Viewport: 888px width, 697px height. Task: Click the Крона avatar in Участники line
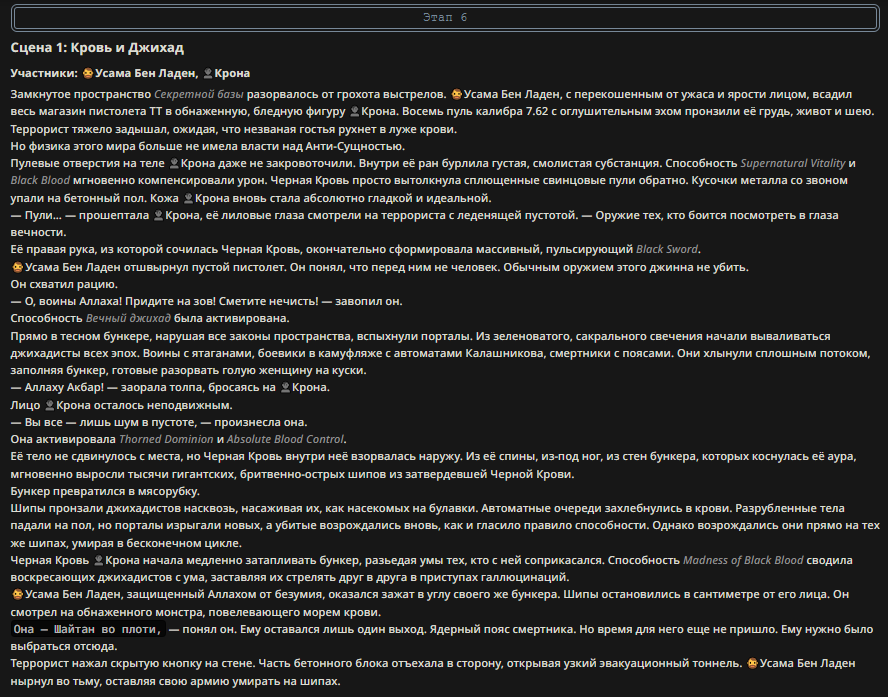(208, 74)
